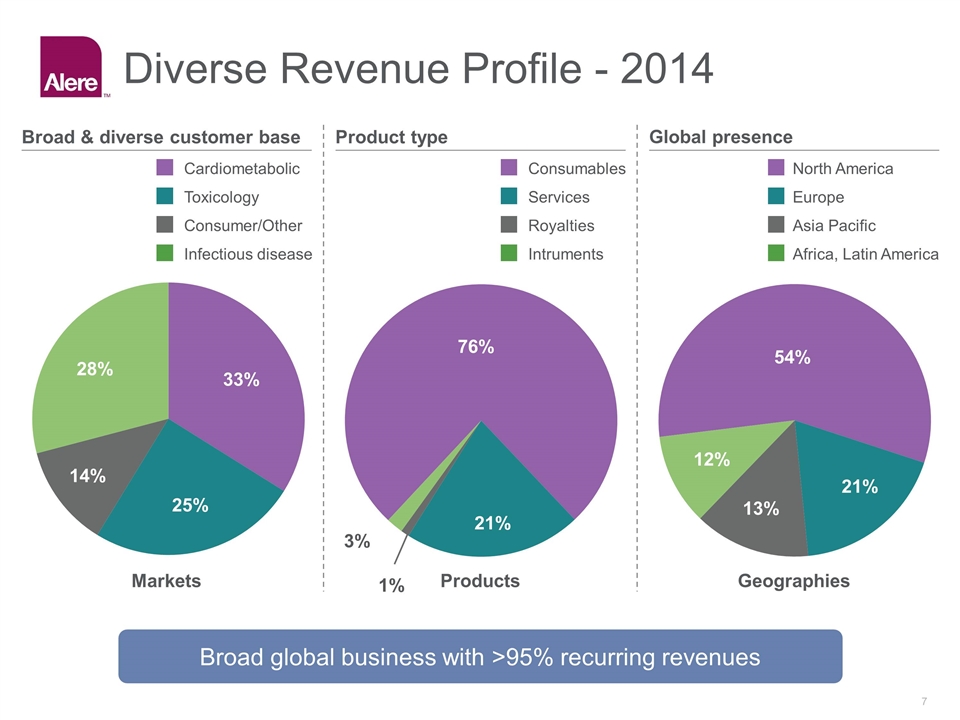Click the "Broad & diverse customer base" heading

click(x=161, y=137)
